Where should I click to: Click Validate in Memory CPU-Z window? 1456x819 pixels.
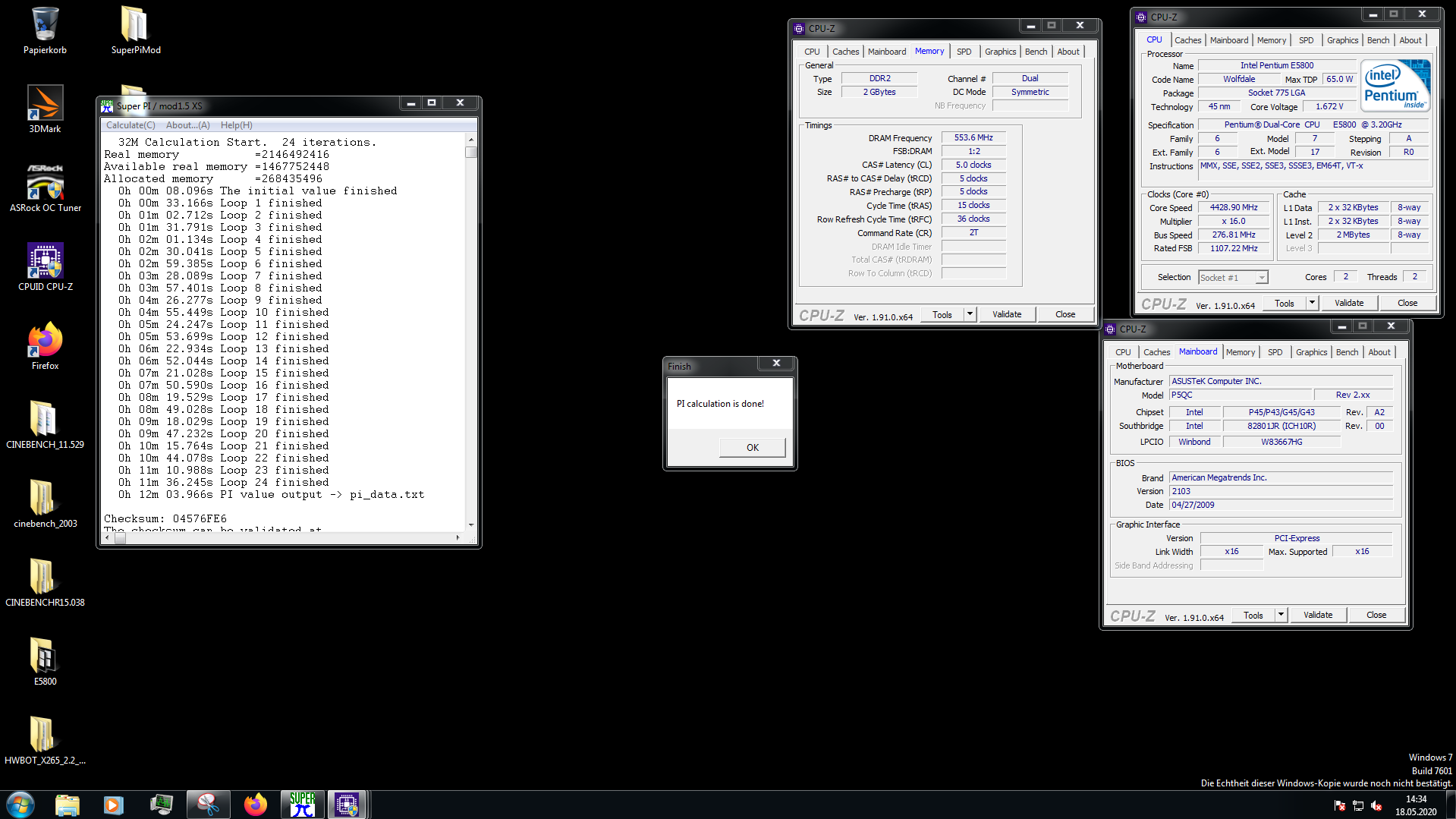point(1007,314)
